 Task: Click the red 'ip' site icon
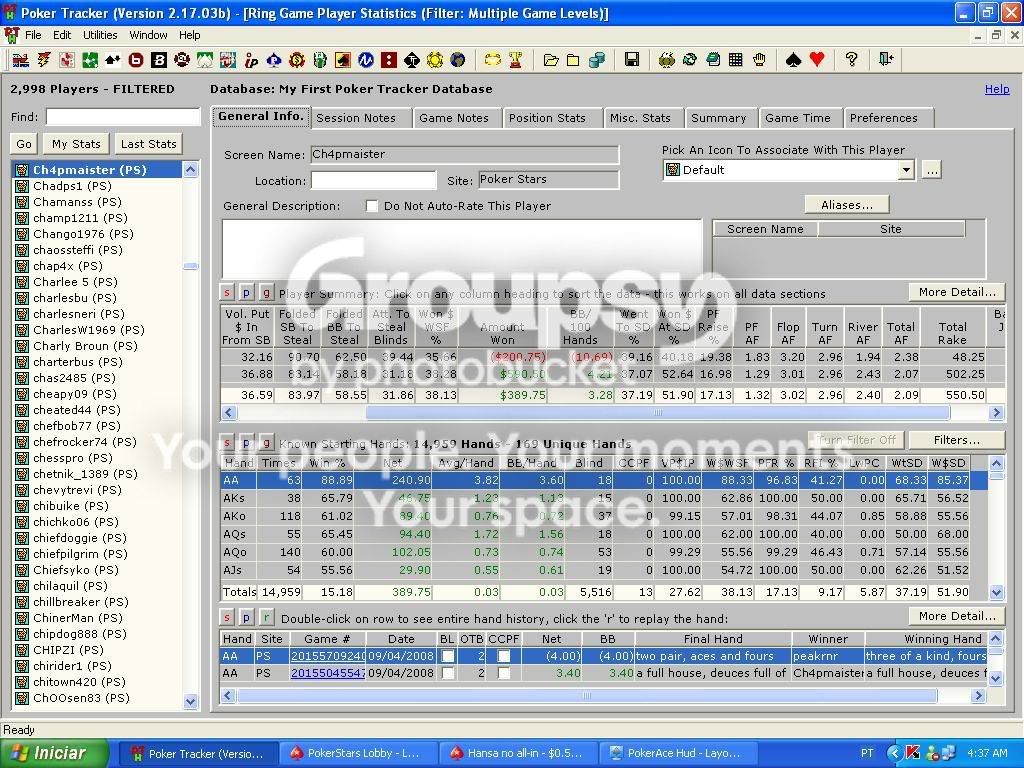[251, 60]
